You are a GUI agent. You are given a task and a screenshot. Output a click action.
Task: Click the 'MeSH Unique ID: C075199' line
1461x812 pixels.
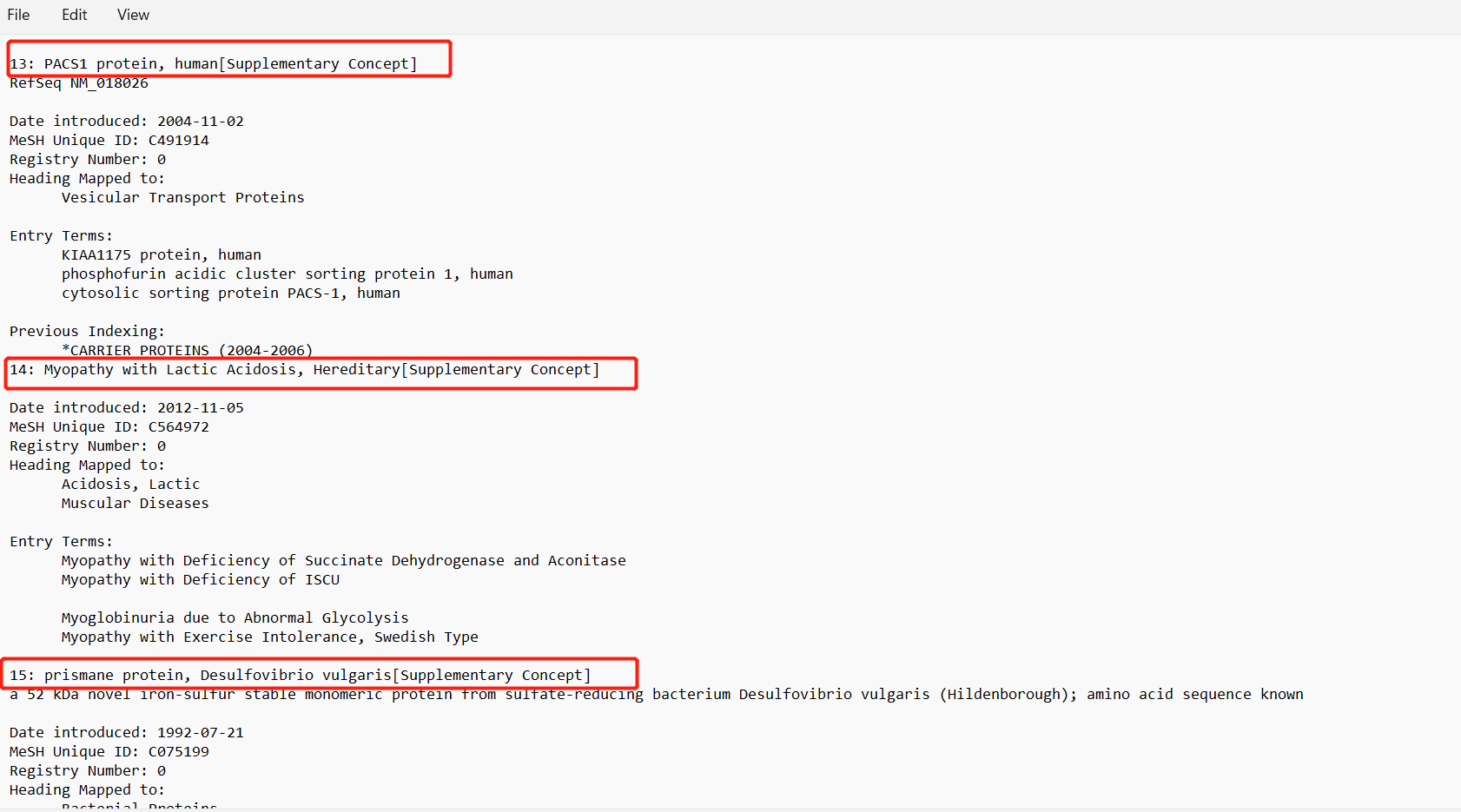[109, 752]
